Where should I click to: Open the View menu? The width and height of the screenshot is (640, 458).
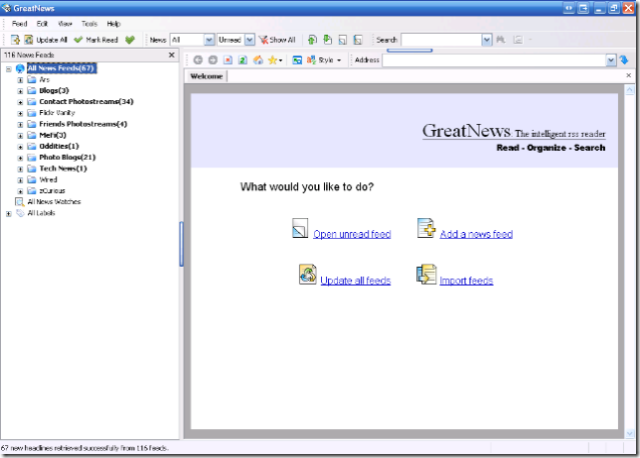(65, 24)
